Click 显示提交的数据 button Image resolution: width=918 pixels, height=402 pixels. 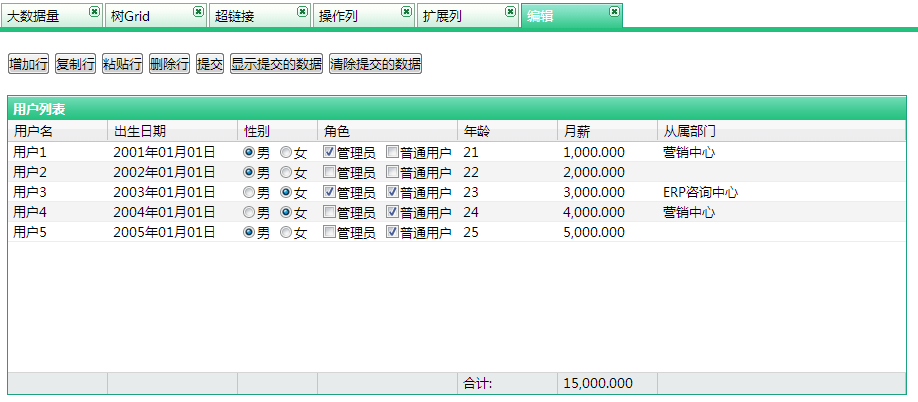tap(277, 64)
